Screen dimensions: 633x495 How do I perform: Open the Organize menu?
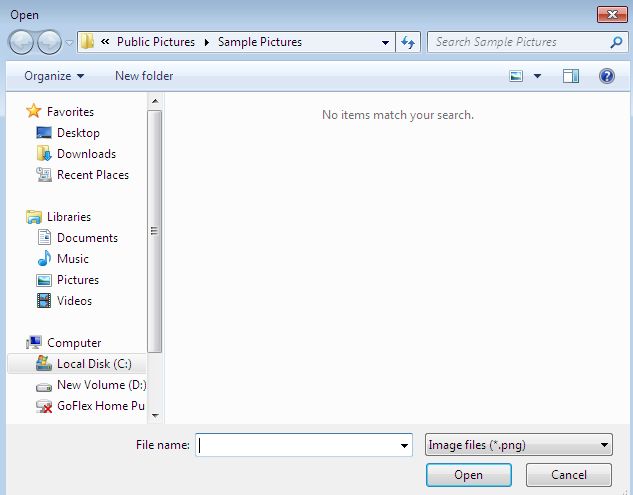point(54,76)
